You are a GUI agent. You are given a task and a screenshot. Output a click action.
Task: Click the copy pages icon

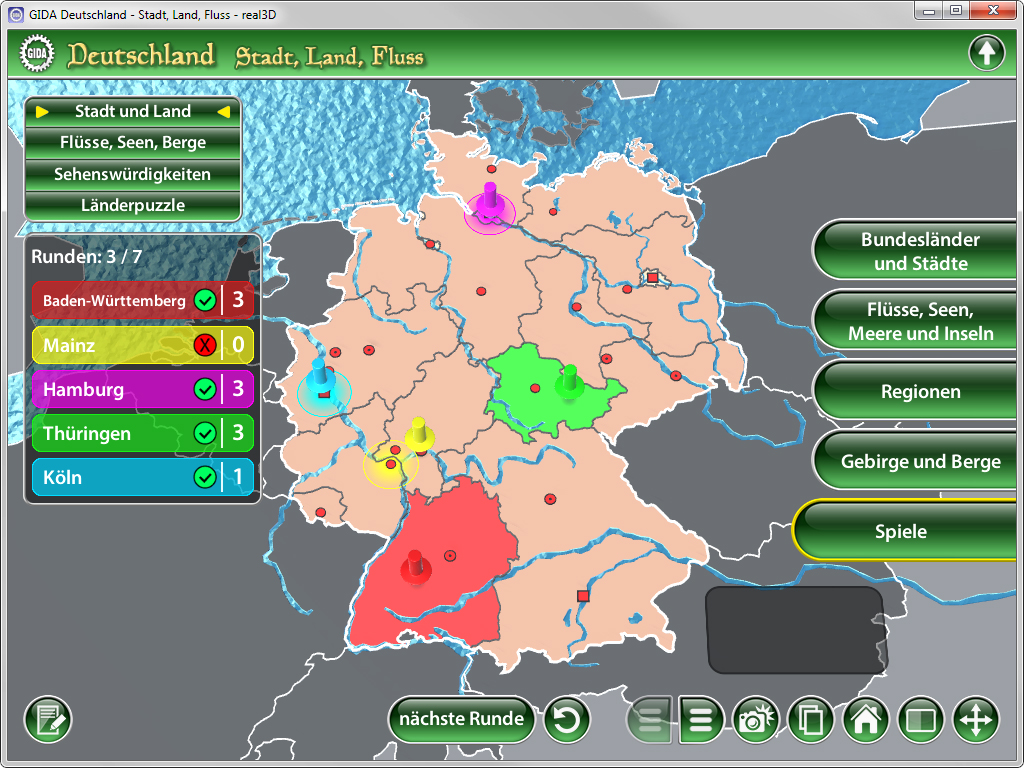(810, 720)
